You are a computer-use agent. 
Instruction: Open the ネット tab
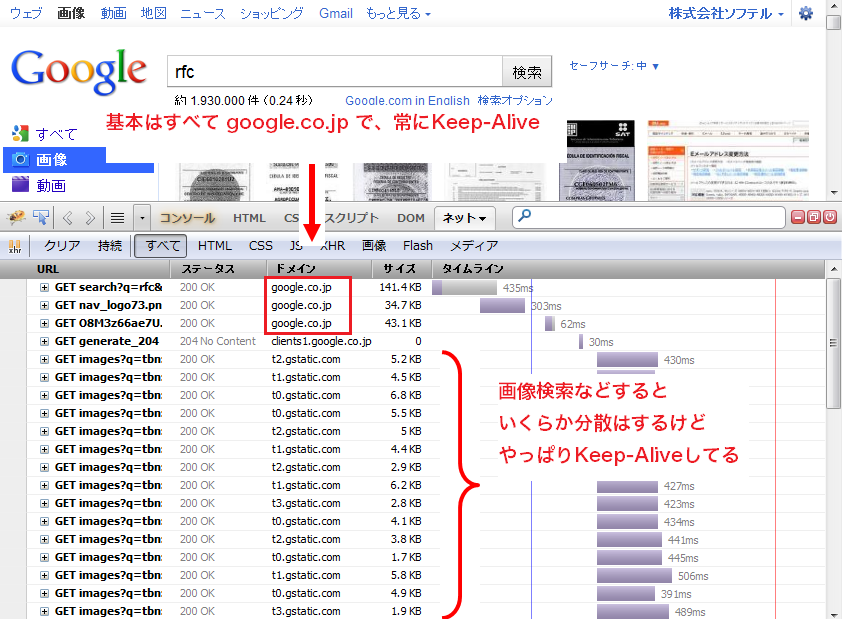[x=464, y=217]
